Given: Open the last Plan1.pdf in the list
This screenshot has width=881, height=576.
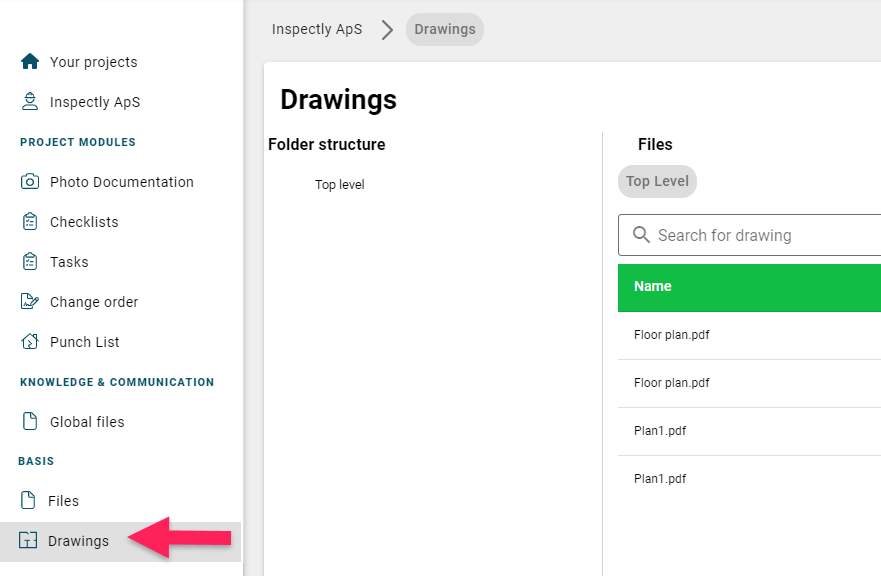Looking at the screenshot, I should coord(750,479).
